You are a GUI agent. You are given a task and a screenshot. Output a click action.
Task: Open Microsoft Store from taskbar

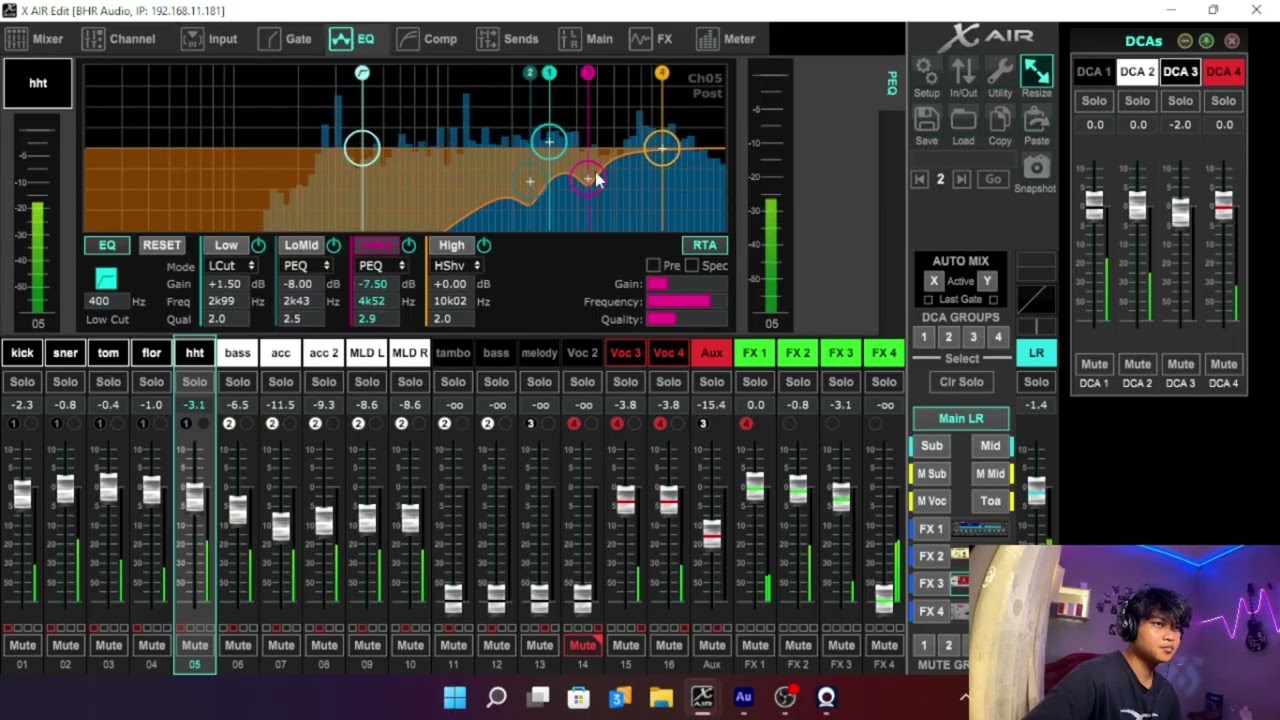[578, 697]
